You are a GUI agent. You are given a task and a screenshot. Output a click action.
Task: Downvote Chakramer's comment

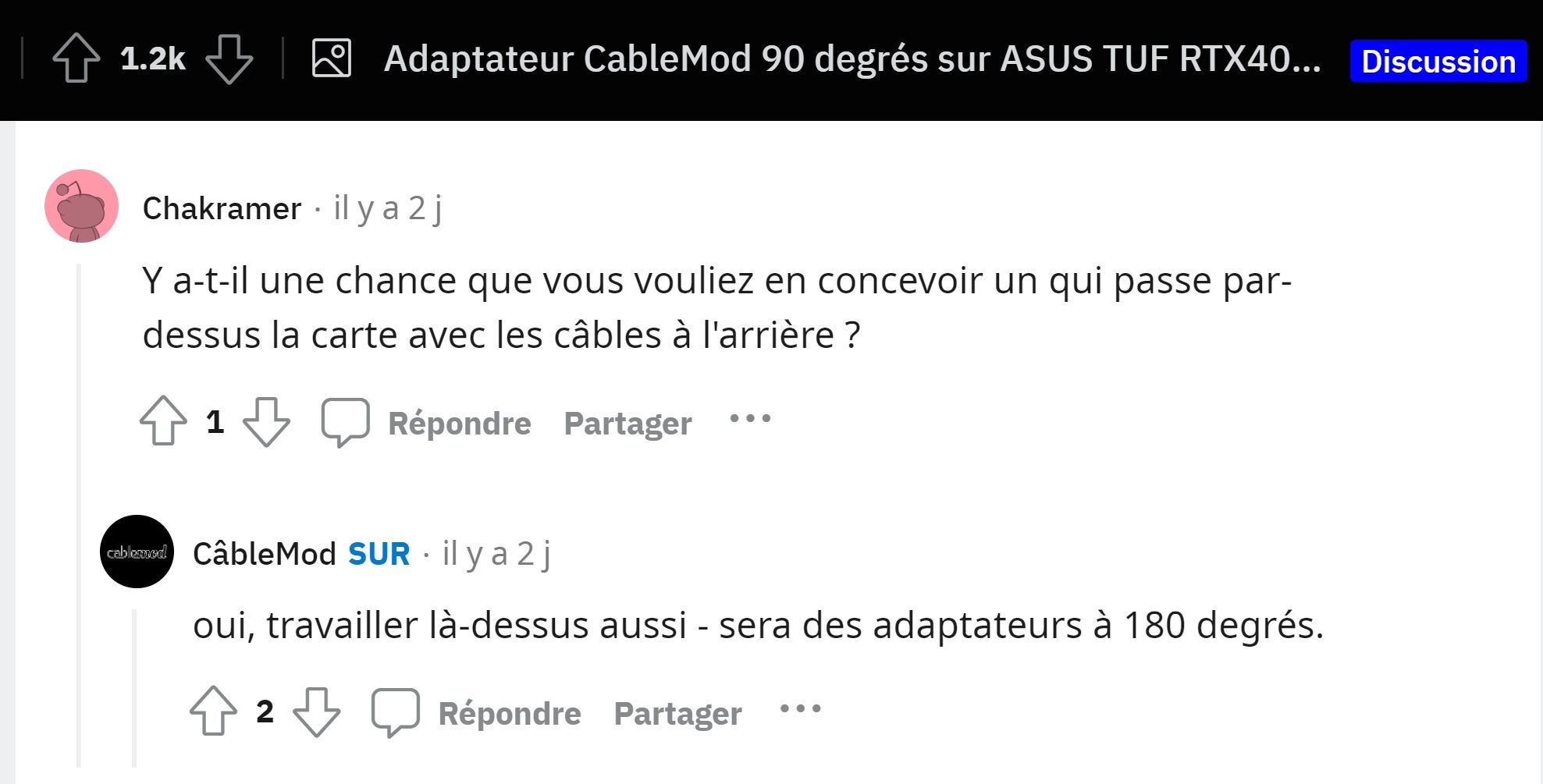[x=266, y=421]
